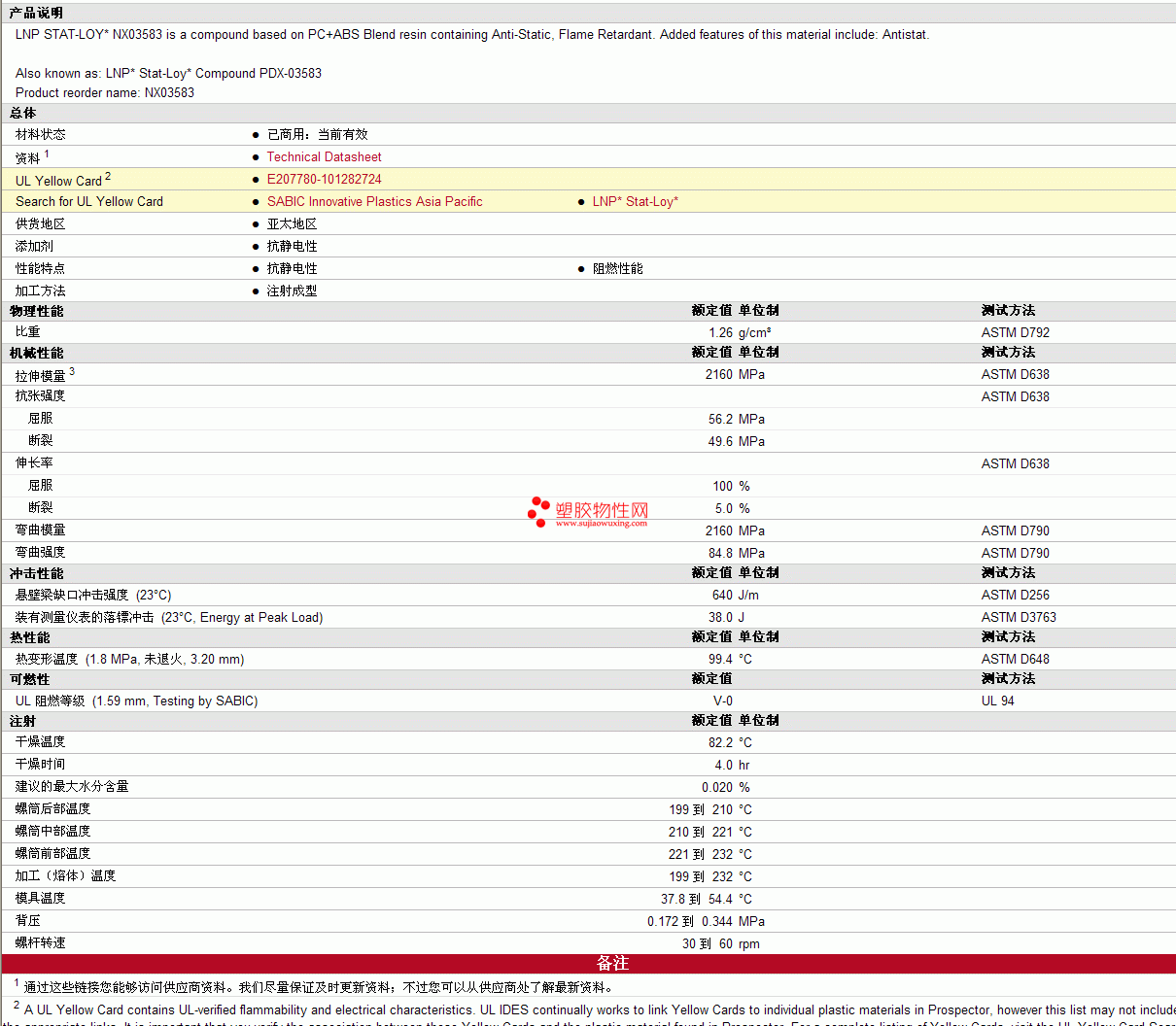The width and height of the screenshot is (1176, 1026).
Task: Click the 弯曲模量 row label
Action: tap(40, 530)
